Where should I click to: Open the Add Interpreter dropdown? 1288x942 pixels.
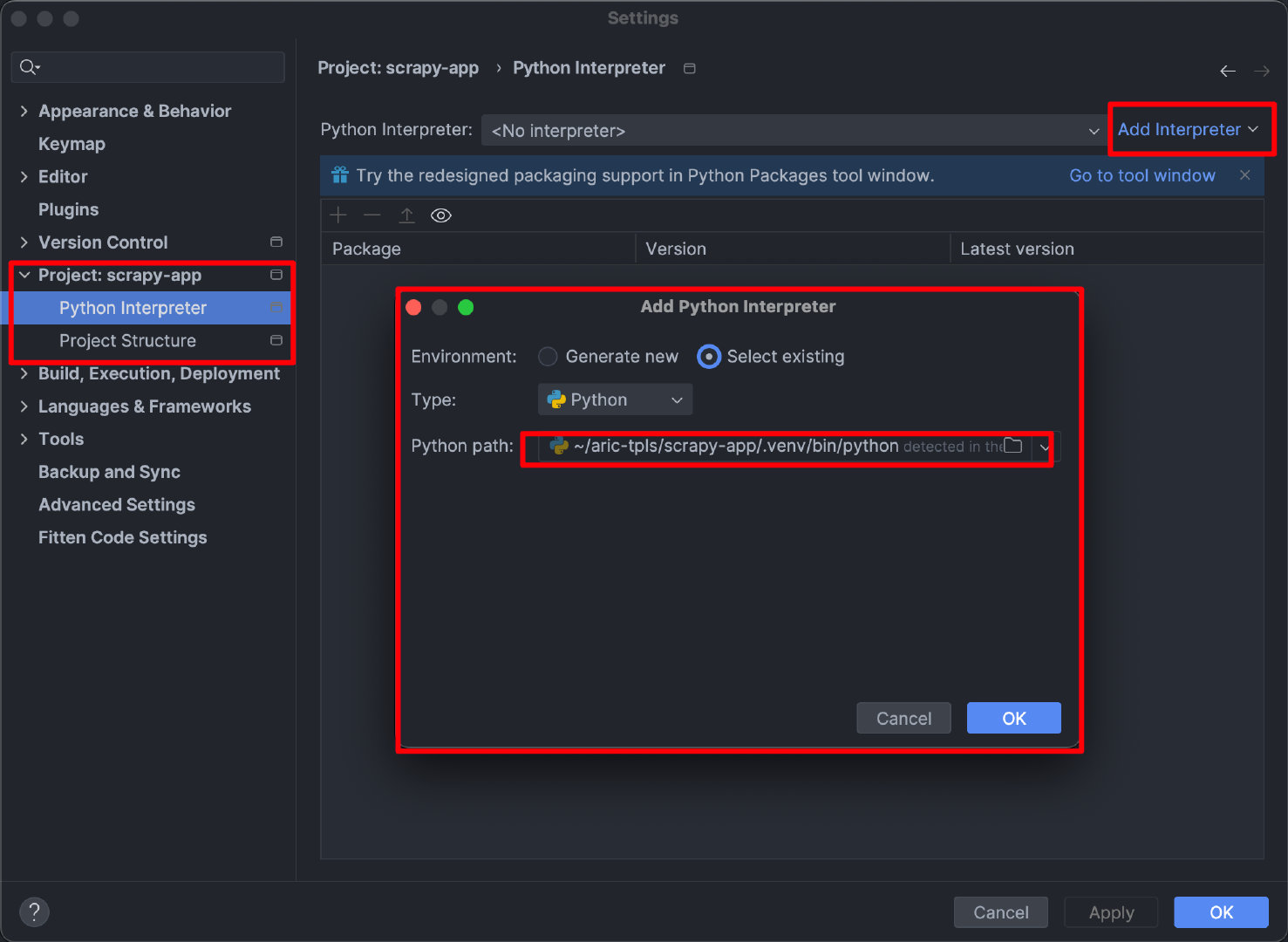(x=1188, y=129)
